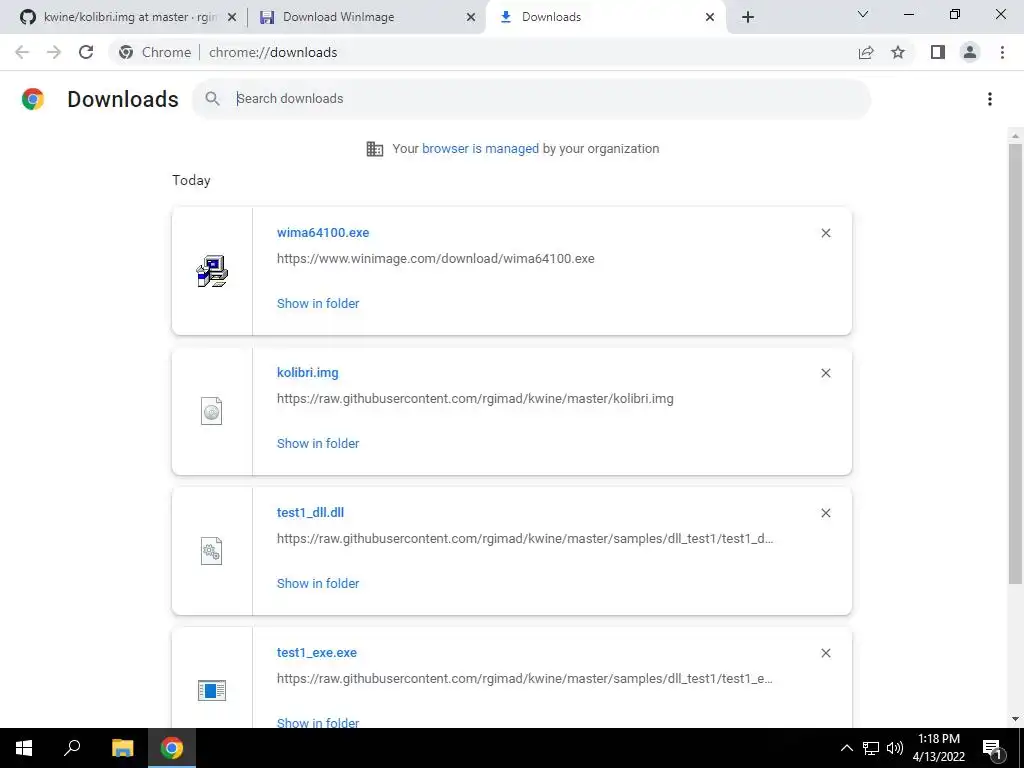
Task: Click the page vertical scrollbar thumb
Action: pyautogui.click(x=1015, y=362)
